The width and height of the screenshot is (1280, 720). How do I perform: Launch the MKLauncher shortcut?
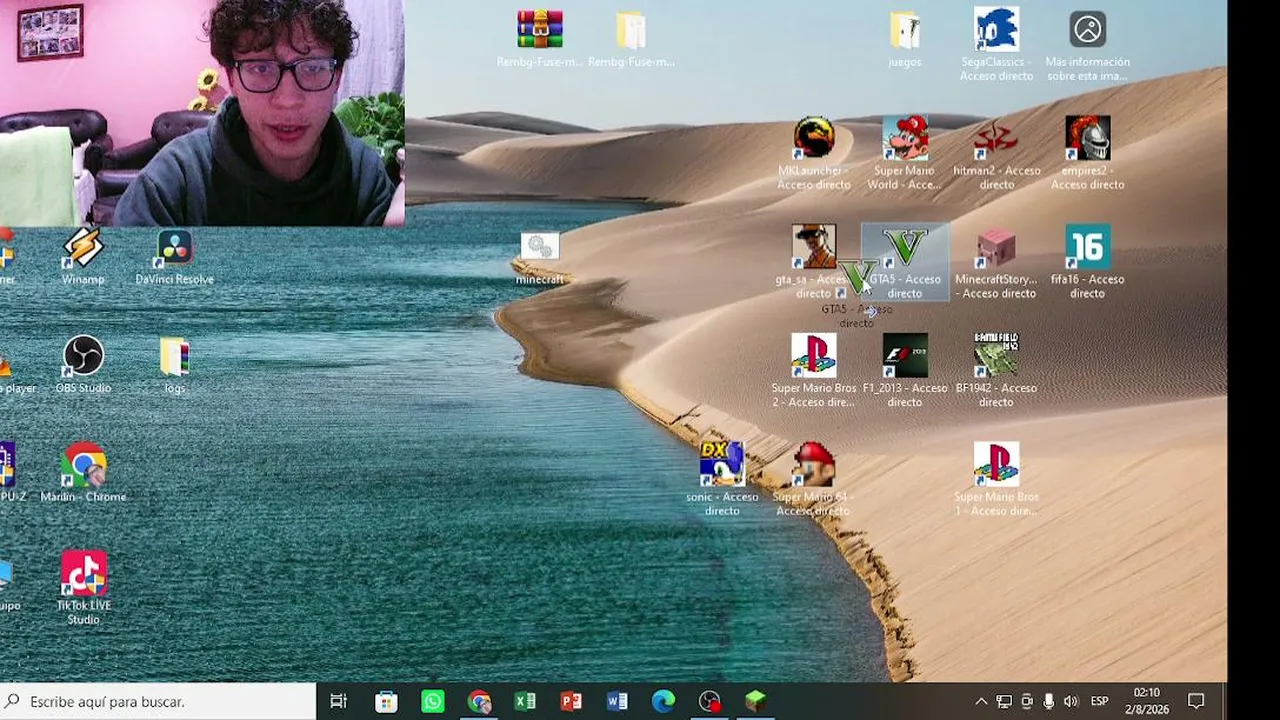point(814,138)
